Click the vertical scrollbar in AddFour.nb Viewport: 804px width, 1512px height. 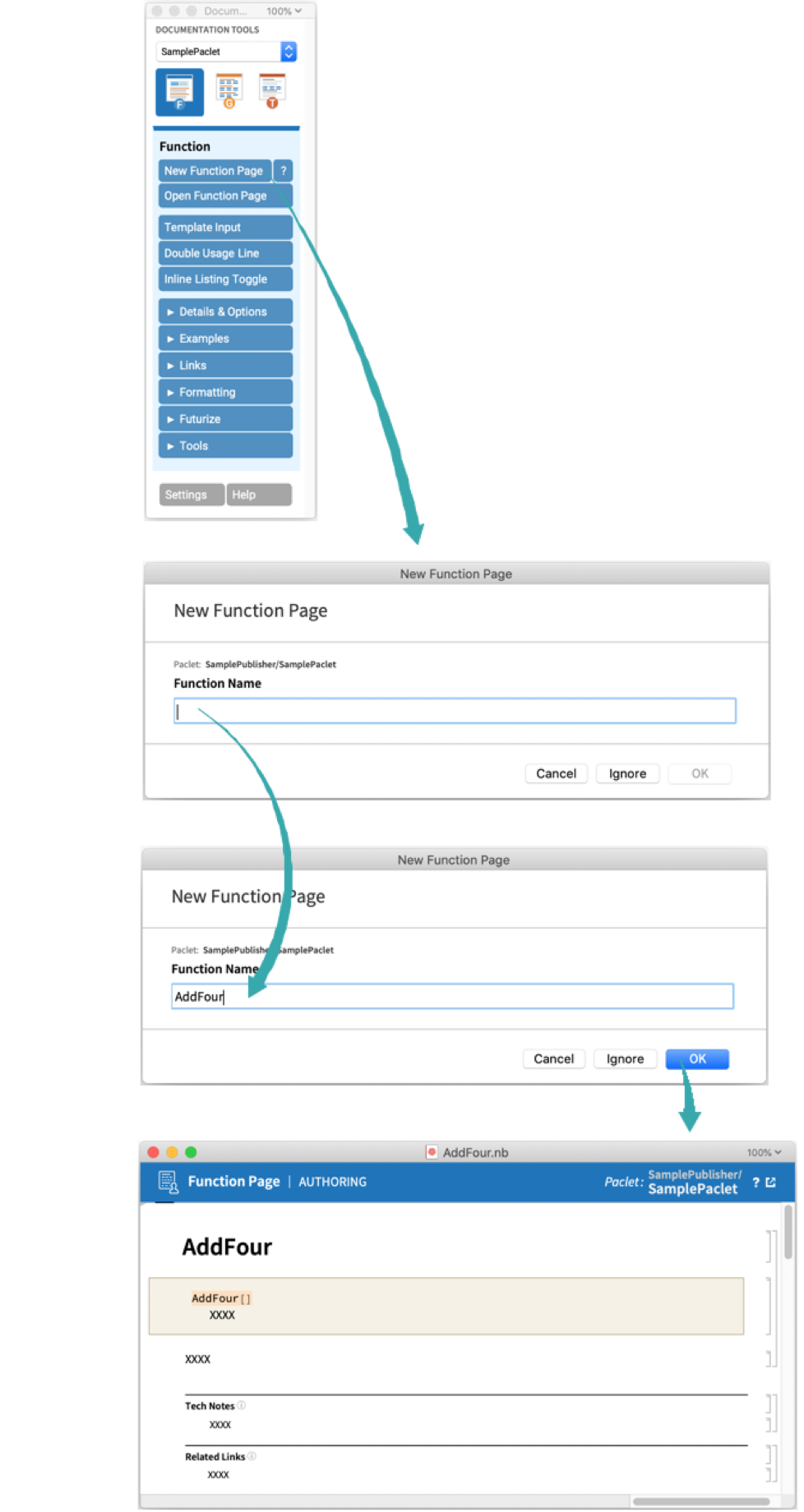[x=788, y=1233]
